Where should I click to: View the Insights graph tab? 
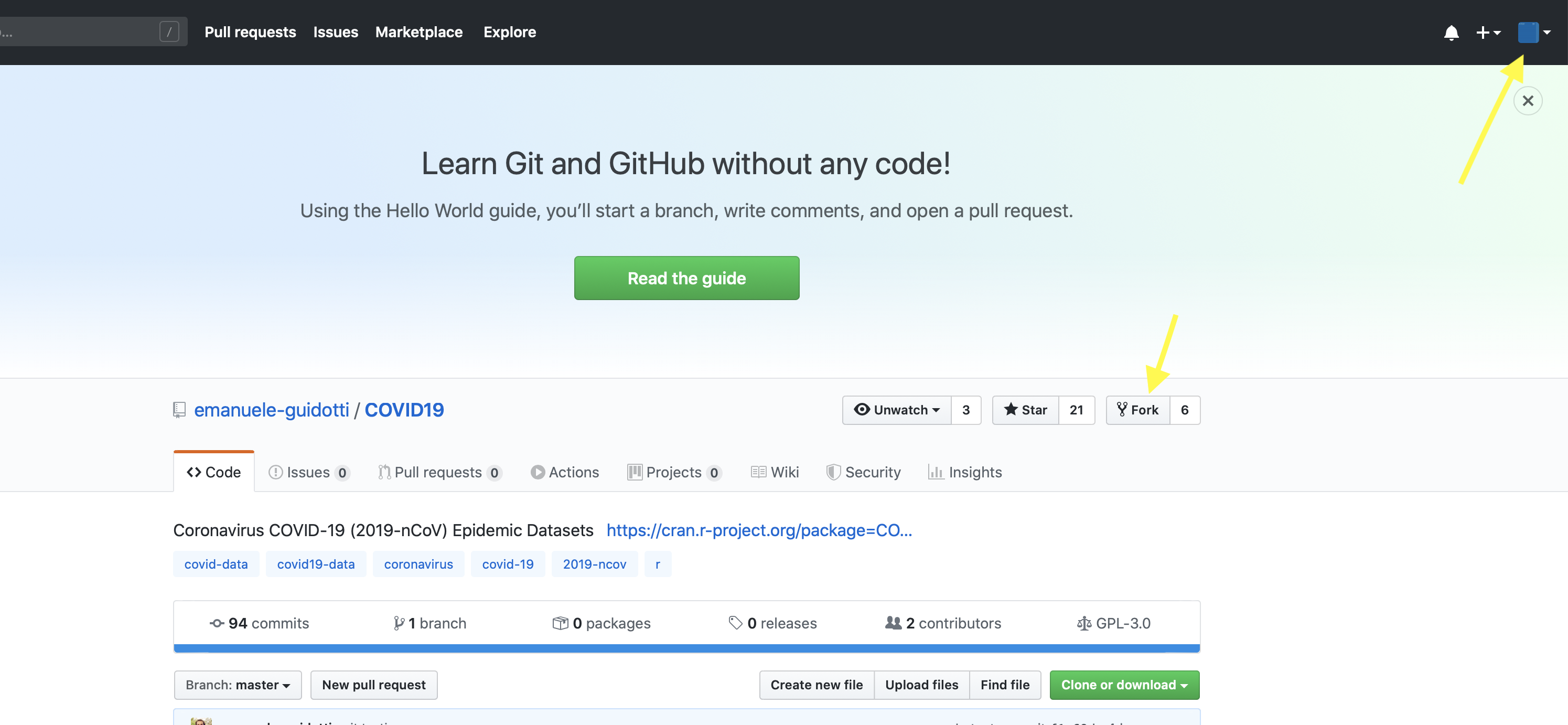pyautogui.click(x=965, y=472)
